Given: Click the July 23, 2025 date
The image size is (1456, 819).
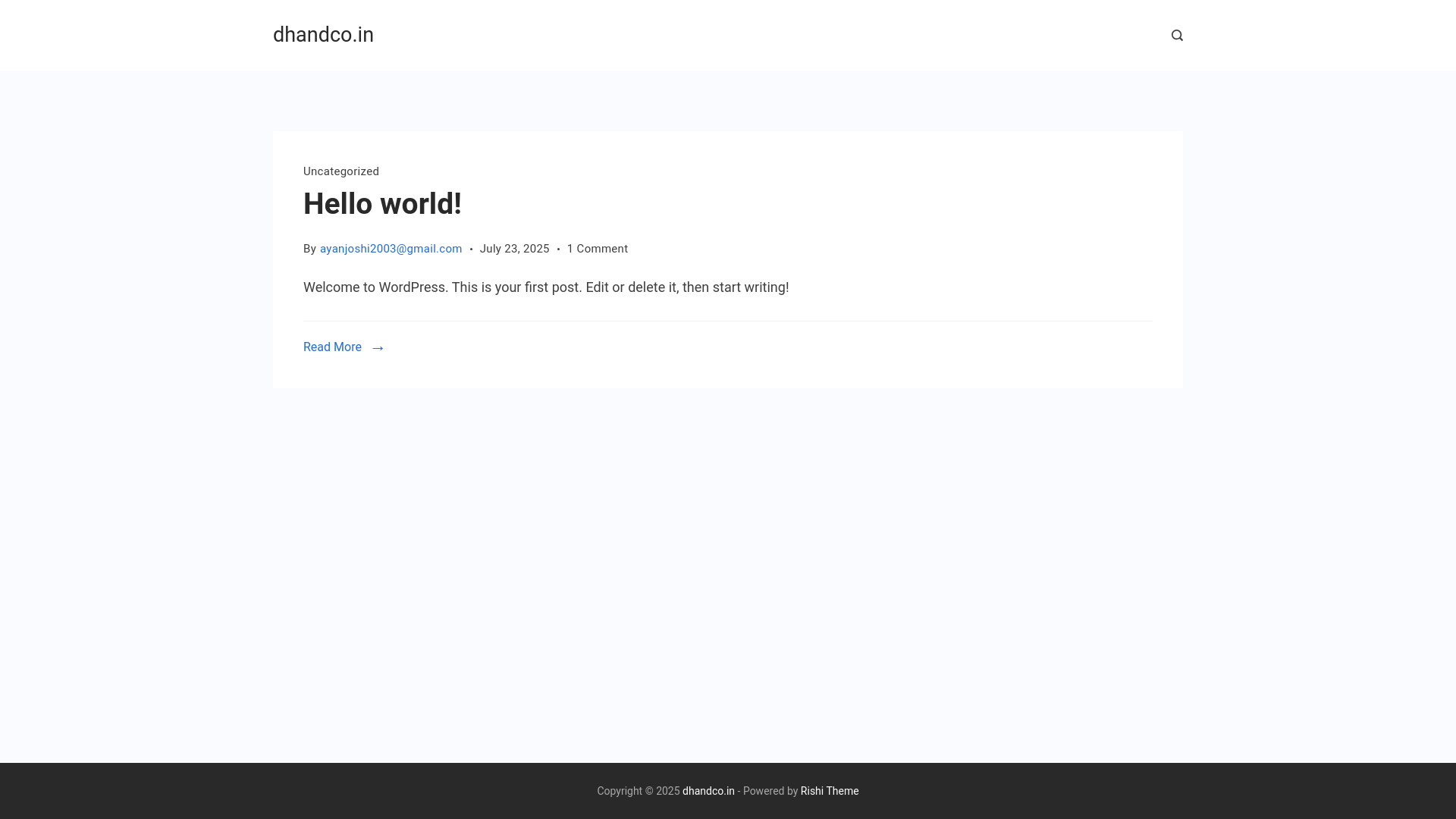Looking at the screenshot, I should (x=514, y=249).
